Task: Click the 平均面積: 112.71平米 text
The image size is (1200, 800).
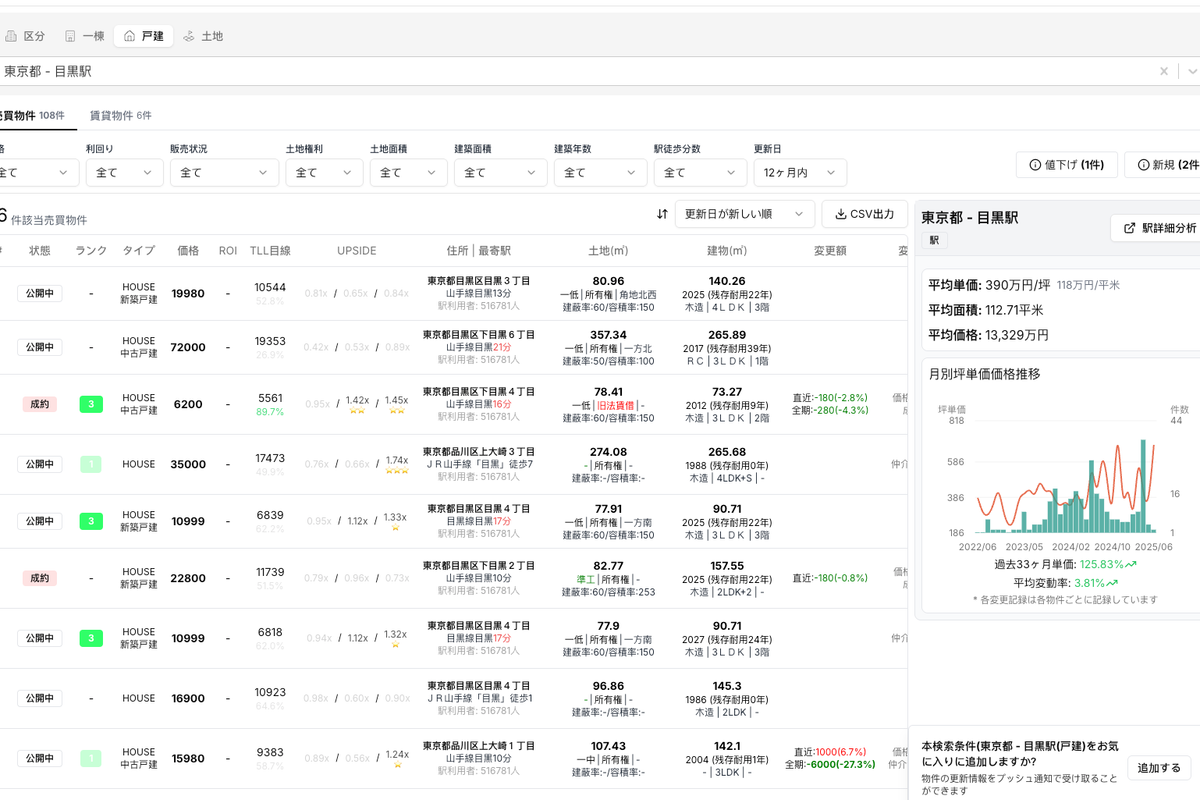Action: tap(986, 310)
